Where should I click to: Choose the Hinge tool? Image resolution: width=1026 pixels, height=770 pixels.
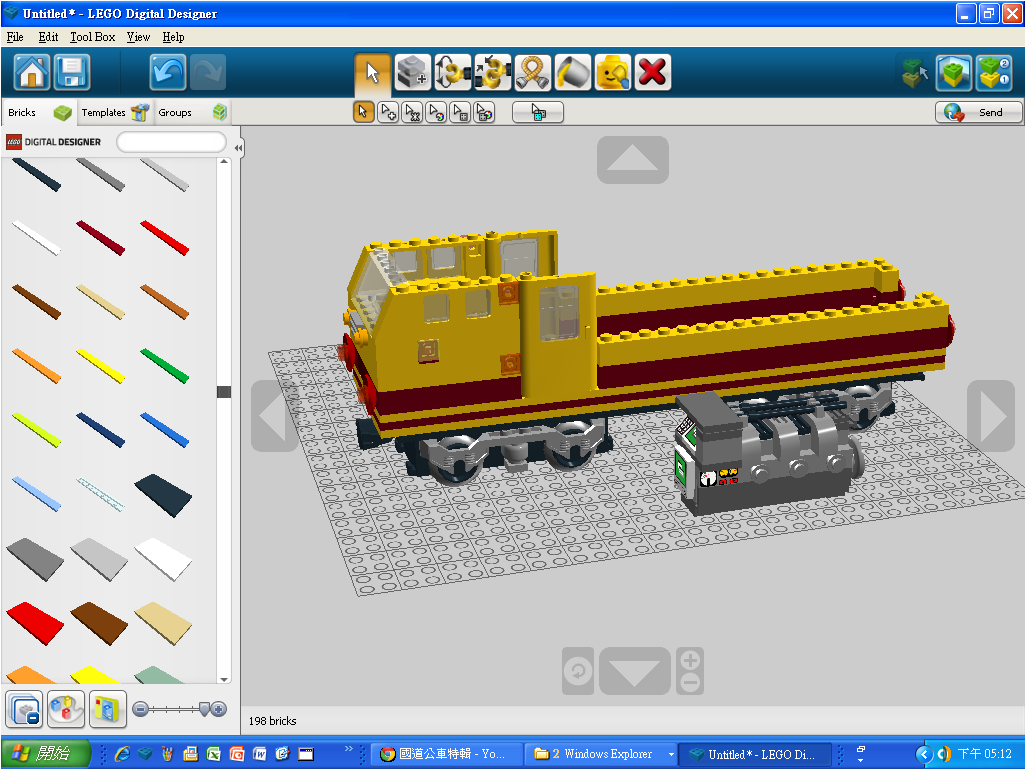[x=452, y=72]
